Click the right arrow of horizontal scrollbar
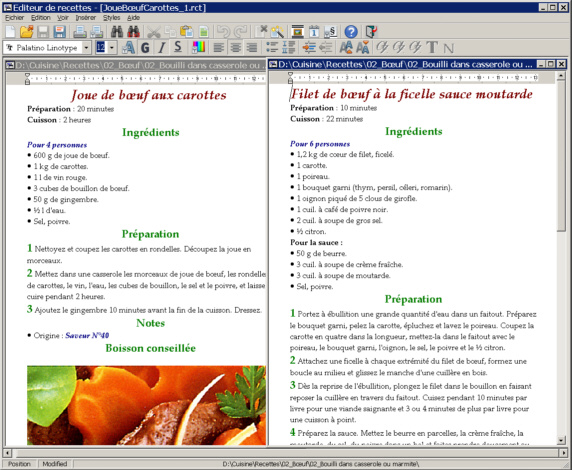572x470 pixels. tap(564, 453)
